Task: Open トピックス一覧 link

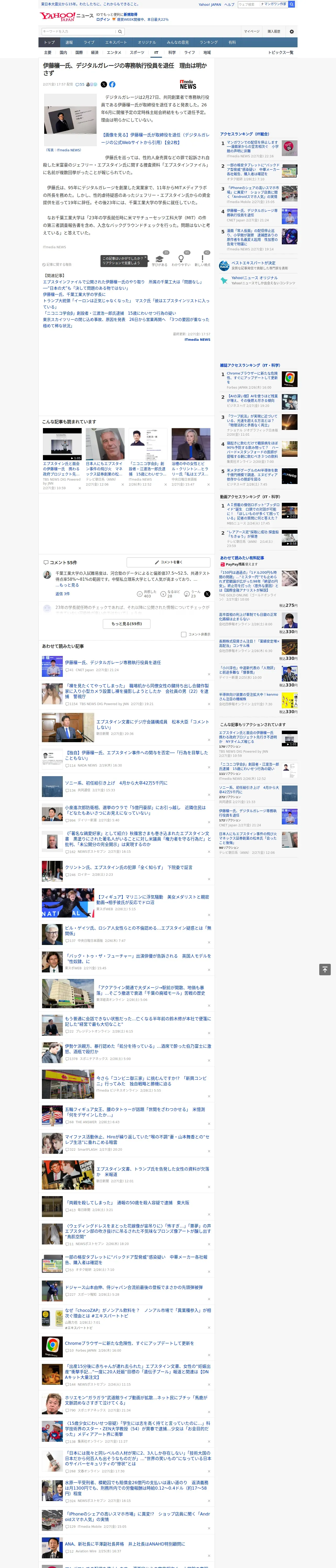Action: coord(281,52)
